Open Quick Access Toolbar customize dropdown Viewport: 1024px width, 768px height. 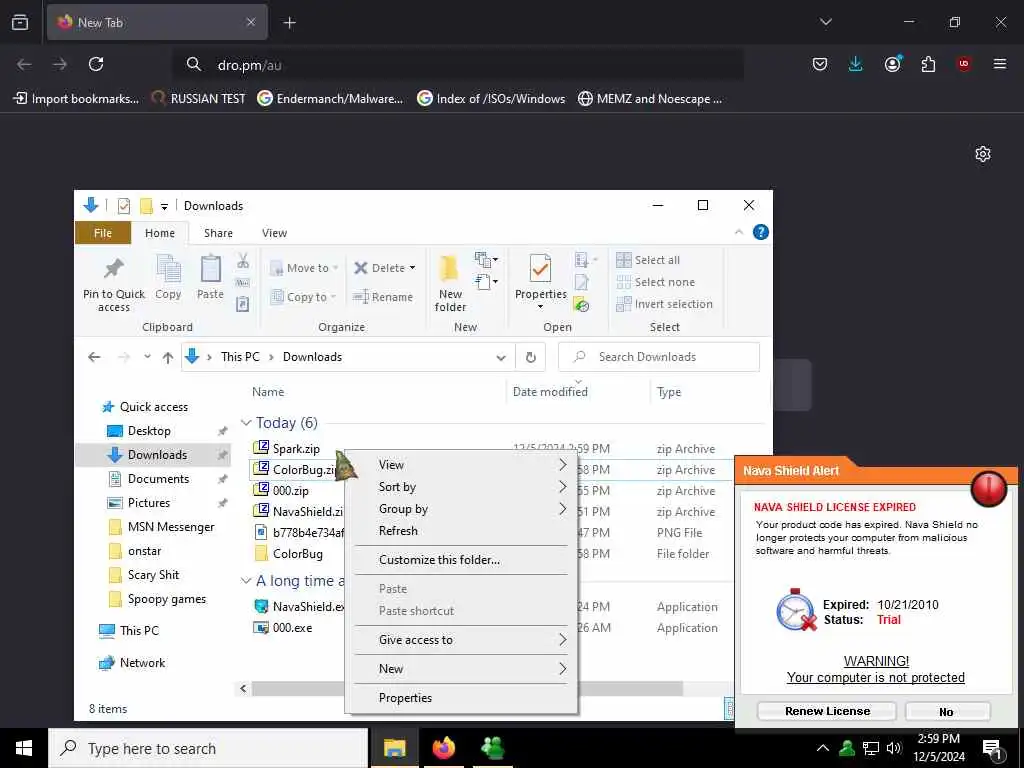click(165, 206)
